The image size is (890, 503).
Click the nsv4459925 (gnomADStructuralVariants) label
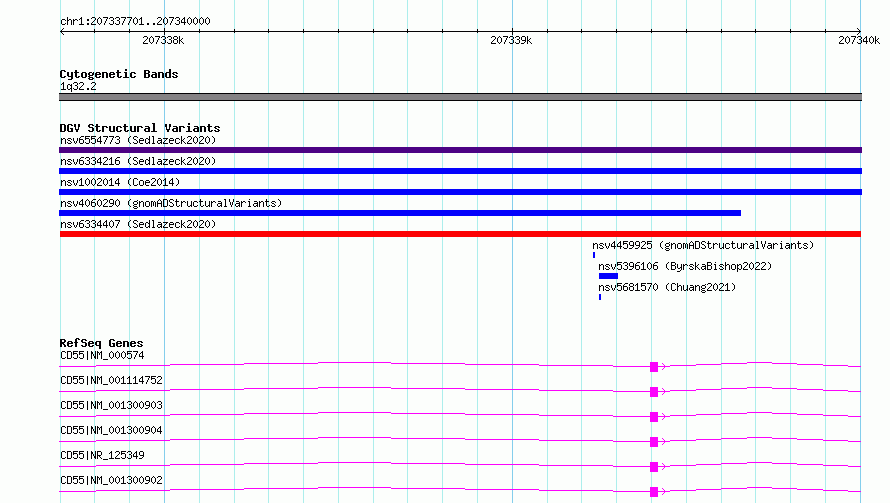[703, 245]
